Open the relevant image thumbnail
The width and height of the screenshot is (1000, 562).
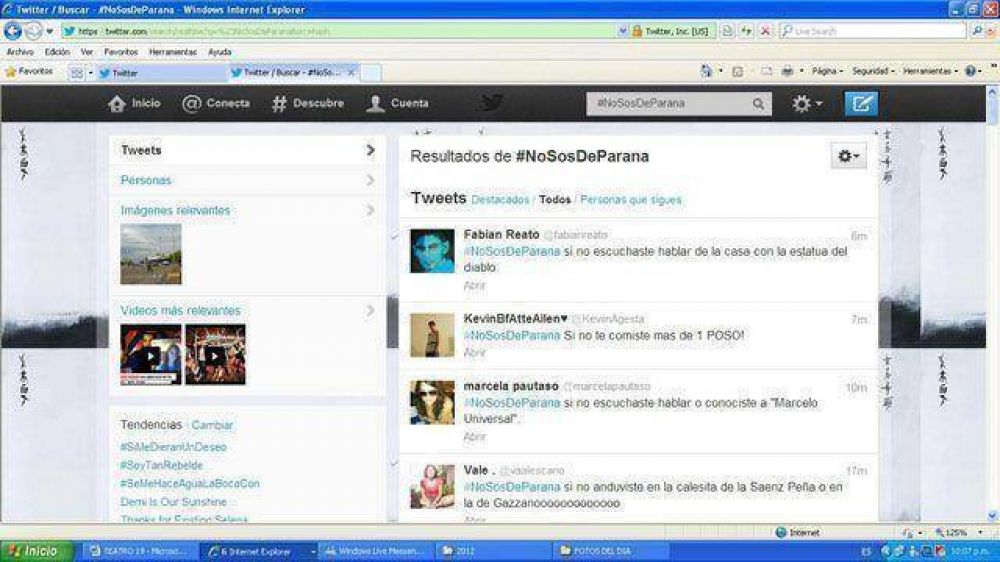pos(151,254)
